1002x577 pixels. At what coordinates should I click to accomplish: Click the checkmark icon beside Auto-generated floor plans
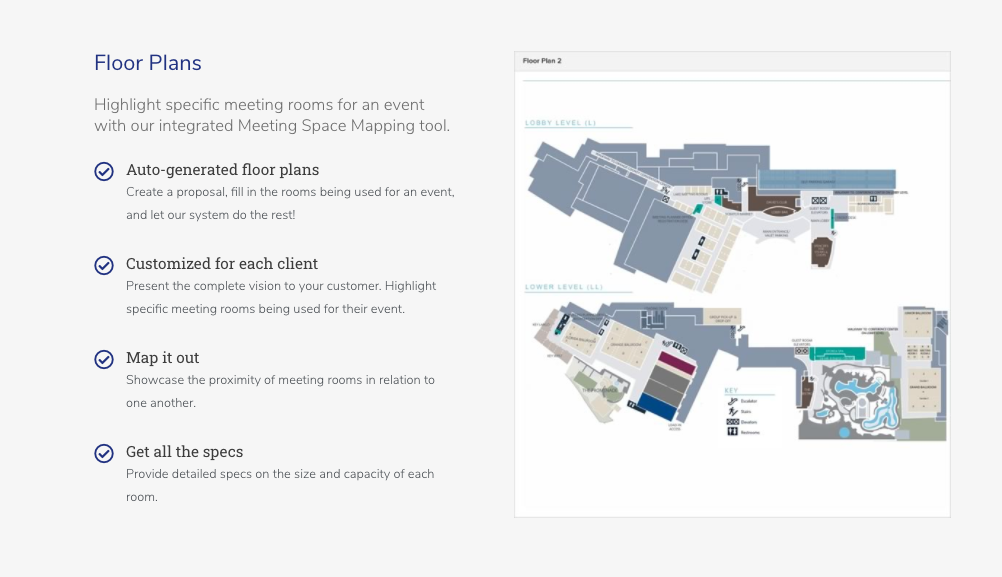(104, 171)
